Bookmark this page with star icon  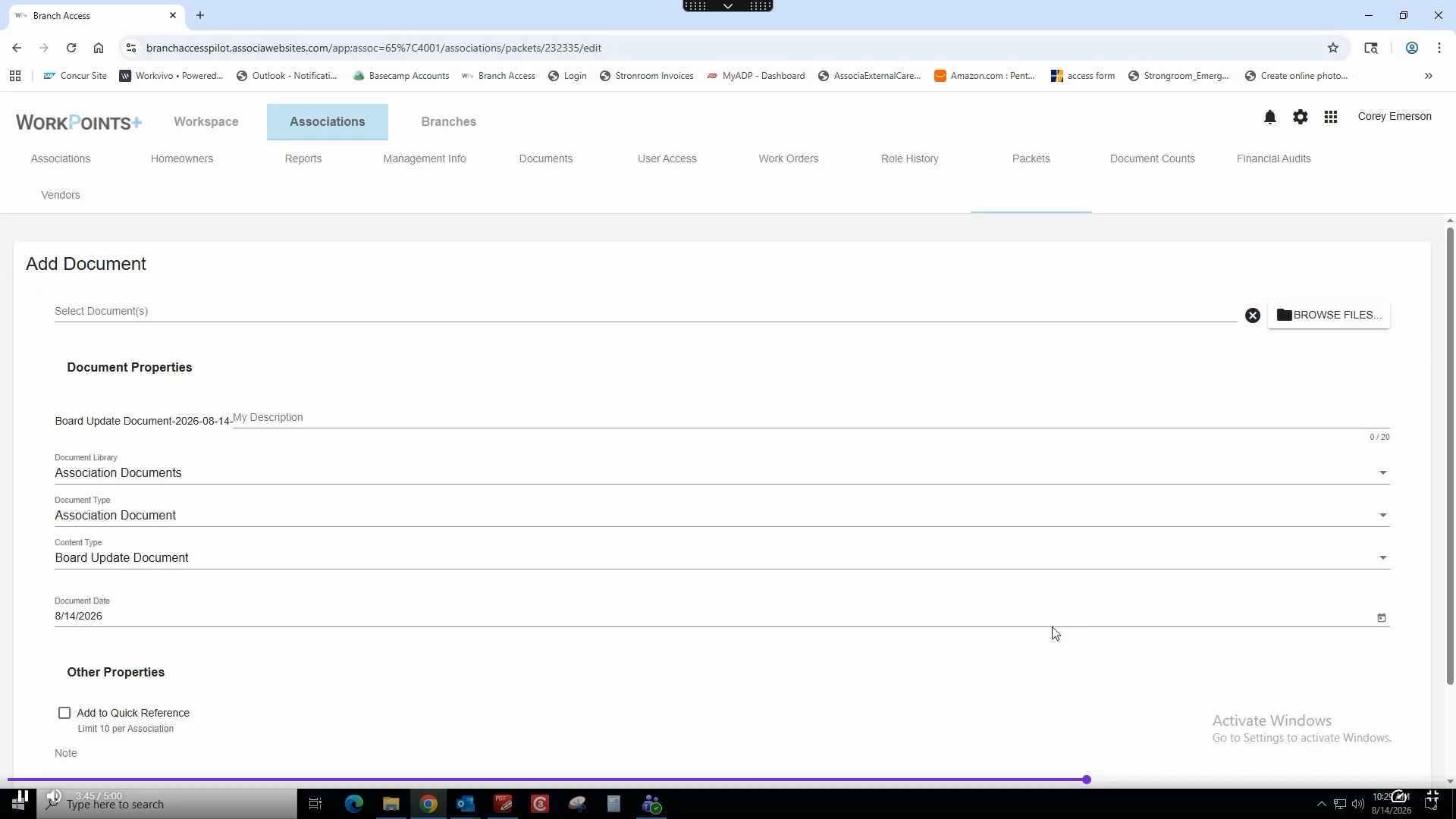pos(1333,48)
